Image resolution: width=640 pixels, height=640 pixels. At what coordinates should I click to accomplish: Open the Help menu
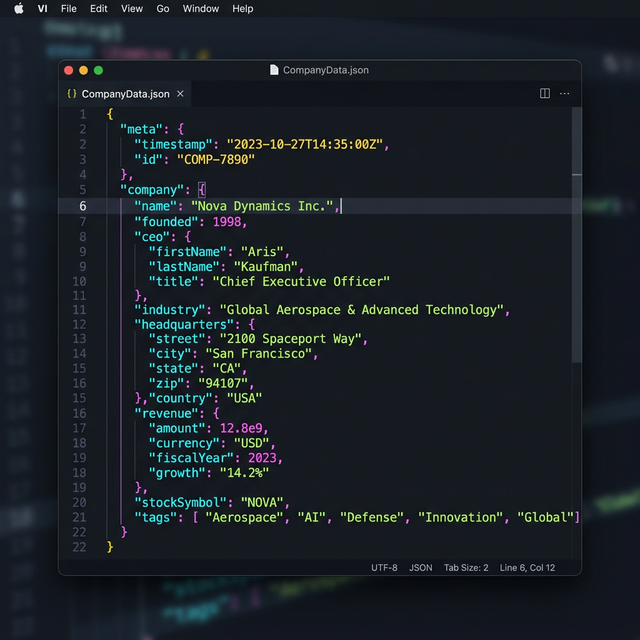(x=242, y=9)
